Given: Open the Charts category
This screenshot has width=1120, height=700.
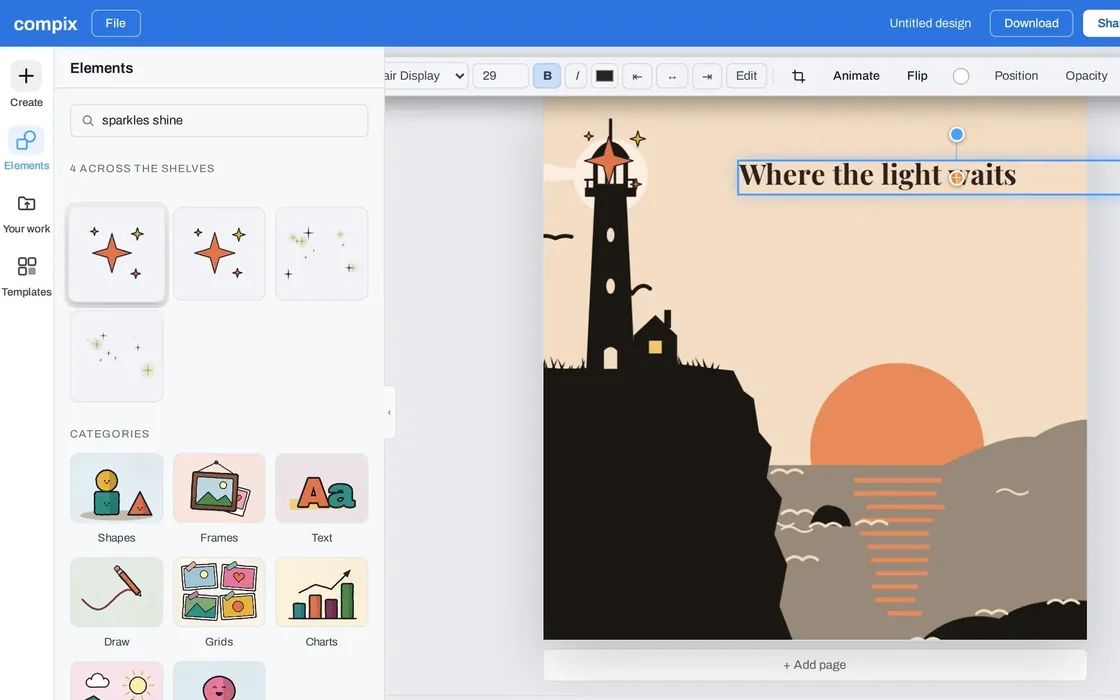Looking at the screenshot, I should point(321,592).
